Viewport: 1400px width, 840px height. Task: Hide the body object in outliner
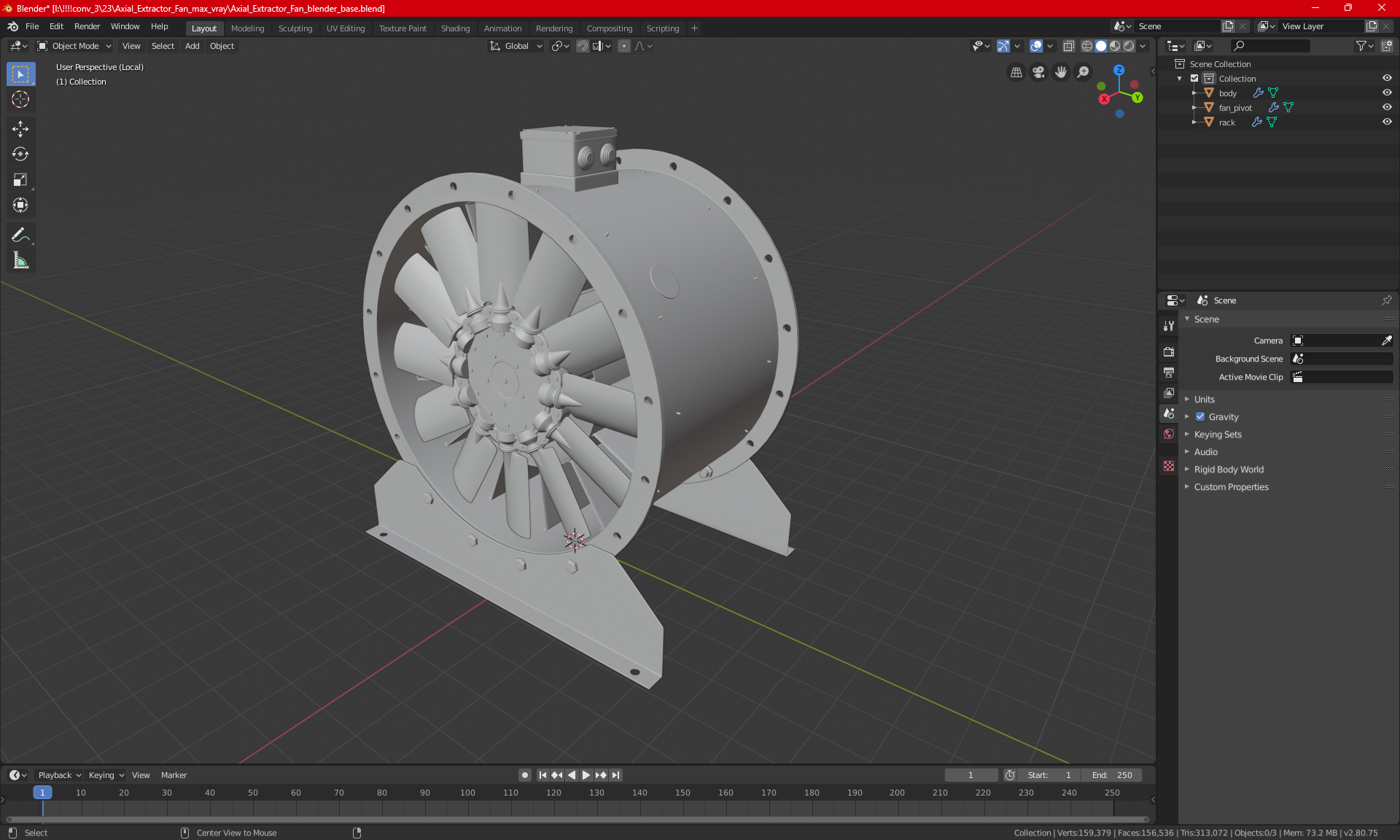[x=1387, y=93]
